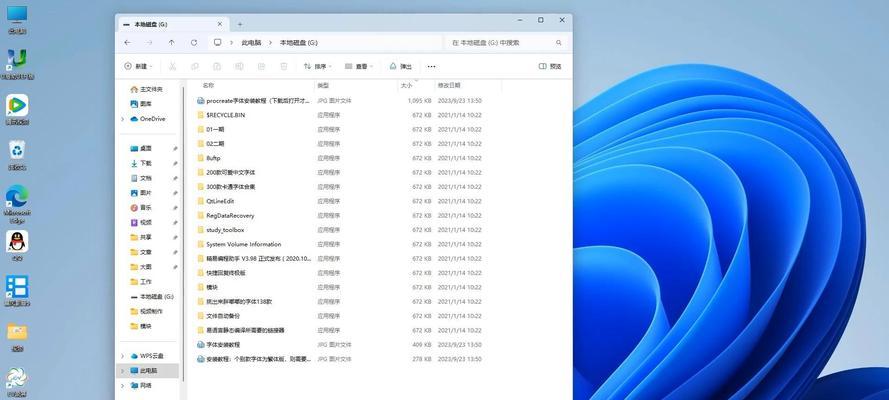Expand 此电脑 chevron in navigation pane

[x=122, y=371]
